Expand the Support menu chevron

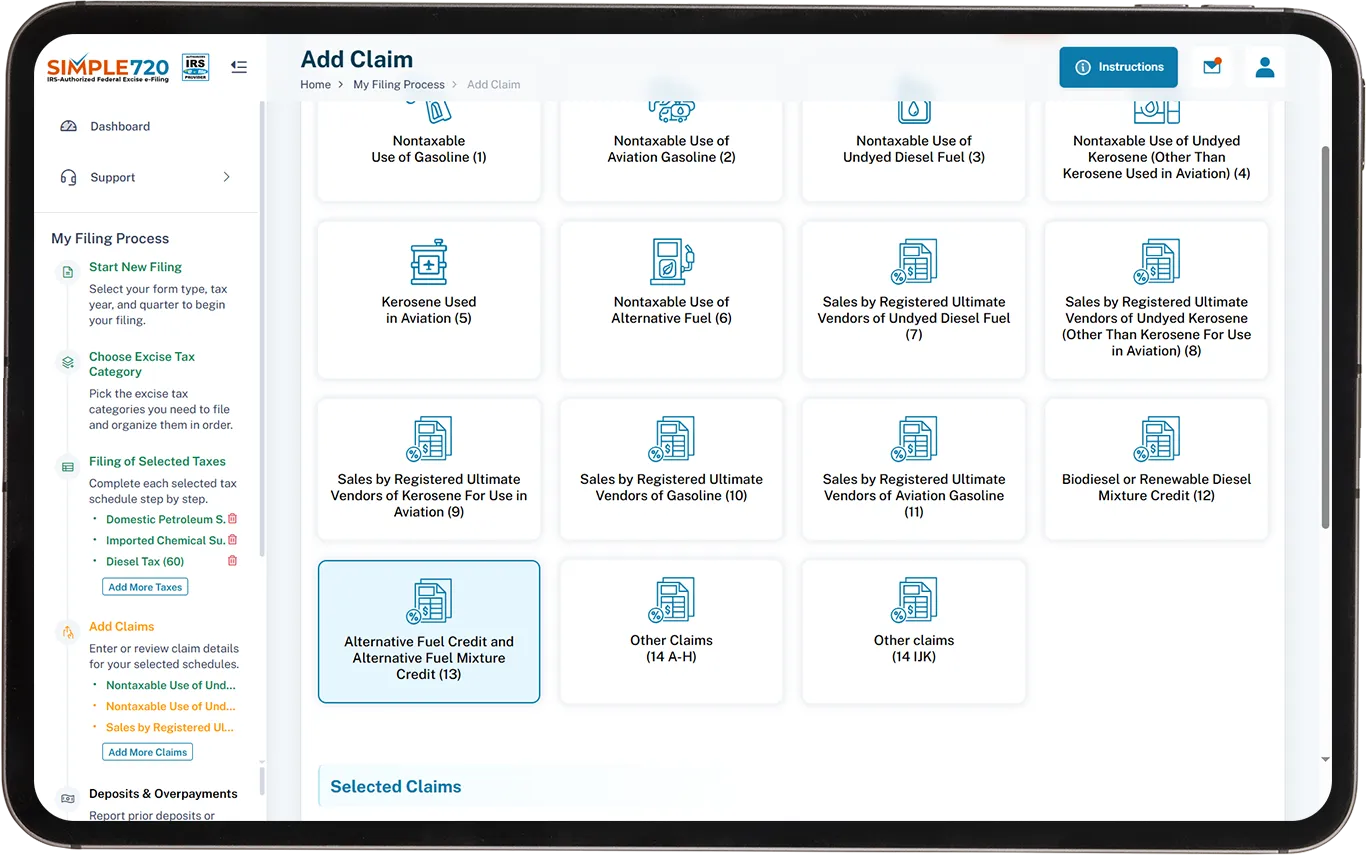[226, 177]
